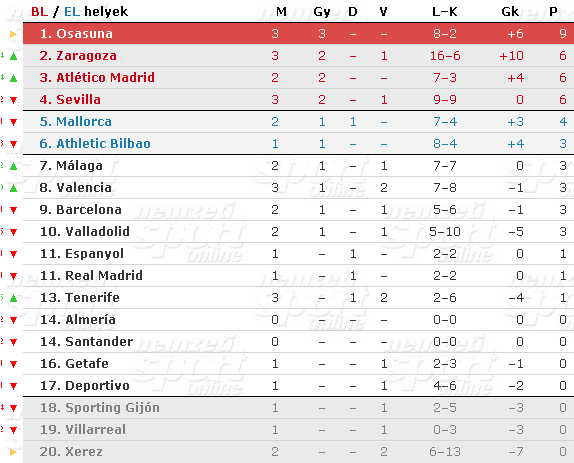Open the Osasuna team row
This screenshot has height=463, width=574.
point(298,34)
